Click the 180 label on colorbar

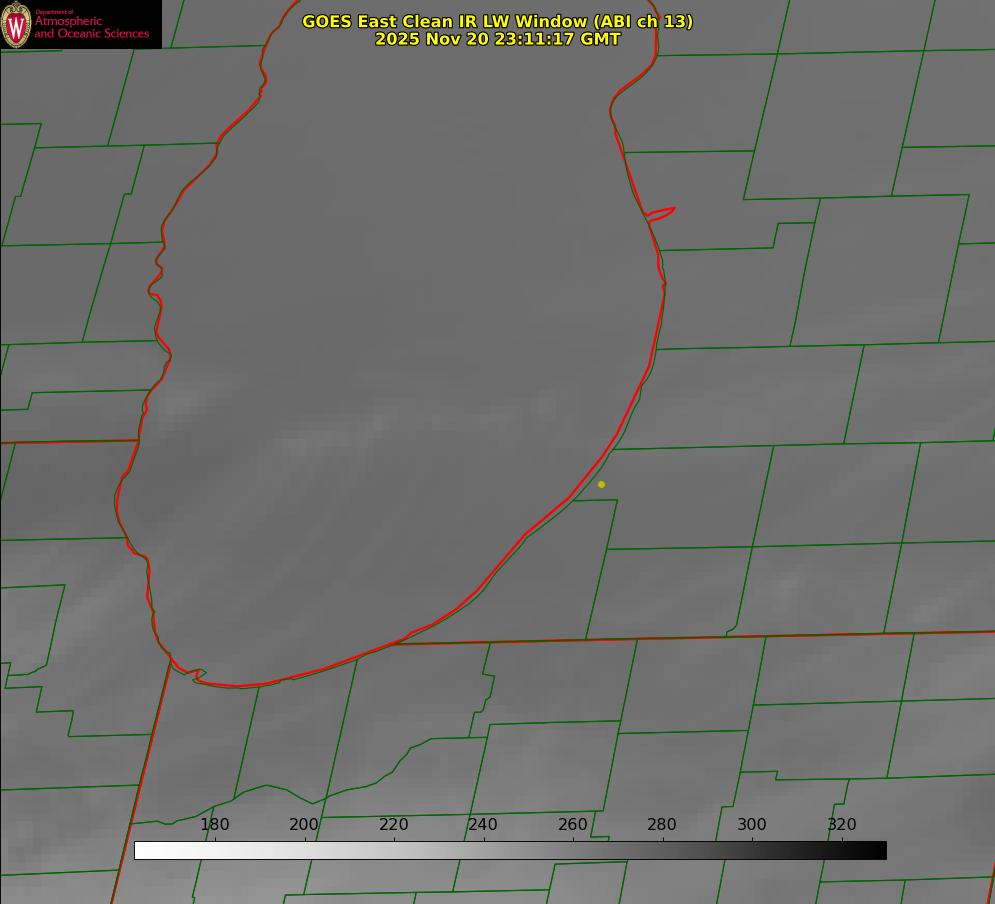(215, 824)
